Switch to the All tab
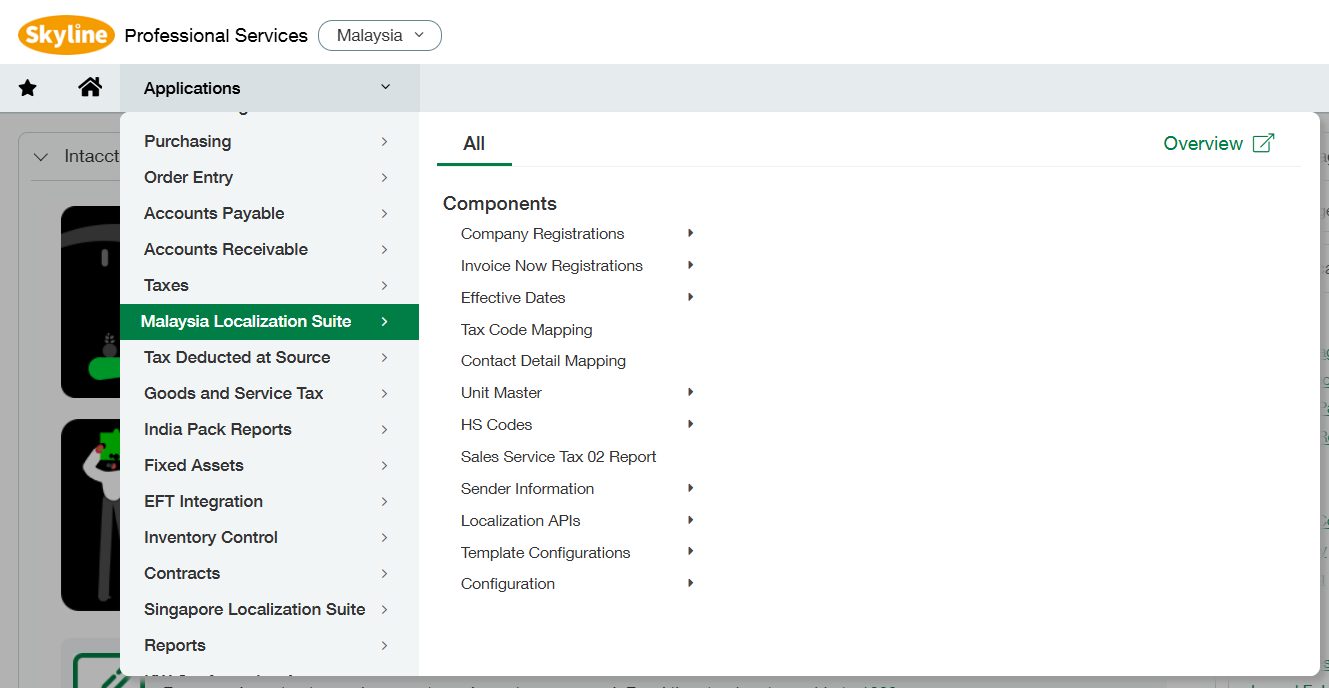The image size is (1329, 688). coord(473,143)
